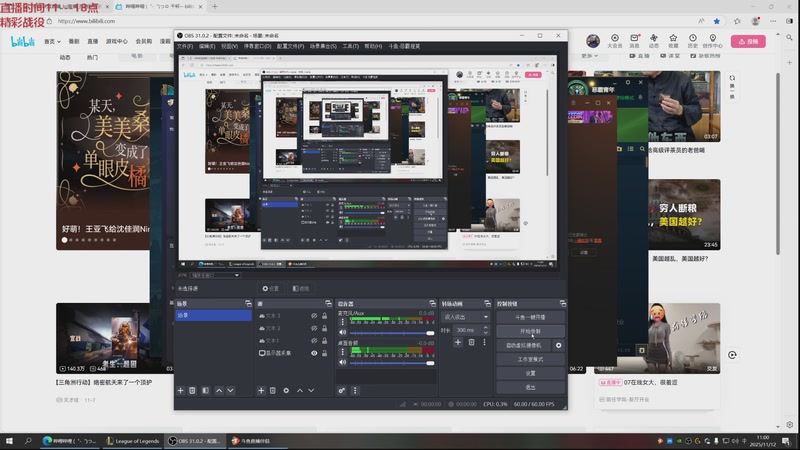Screen dimensions: 800x450
Task: Open the 工具(T) menu in OBS
Action: click(x=350, y=46)
